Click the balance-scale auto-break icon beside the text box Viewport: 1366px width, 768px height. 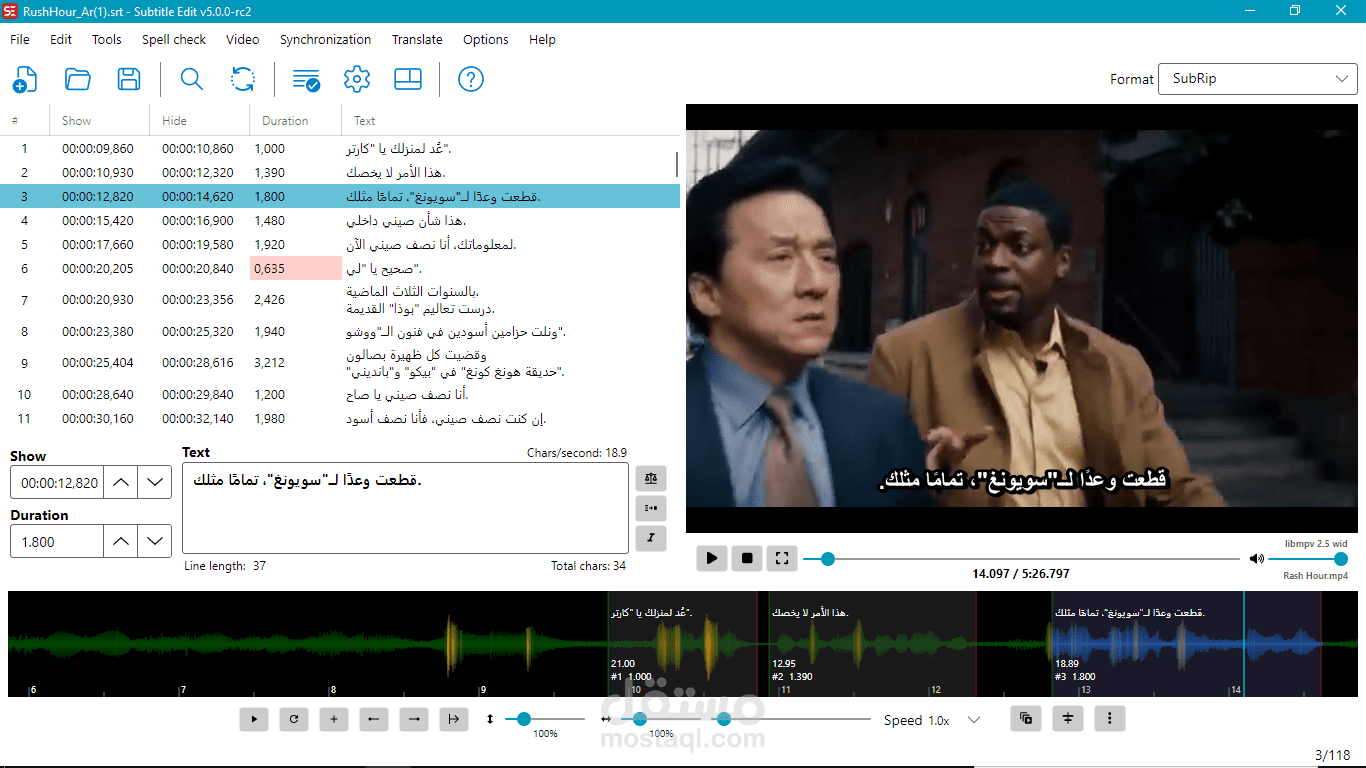pos(651,478)
